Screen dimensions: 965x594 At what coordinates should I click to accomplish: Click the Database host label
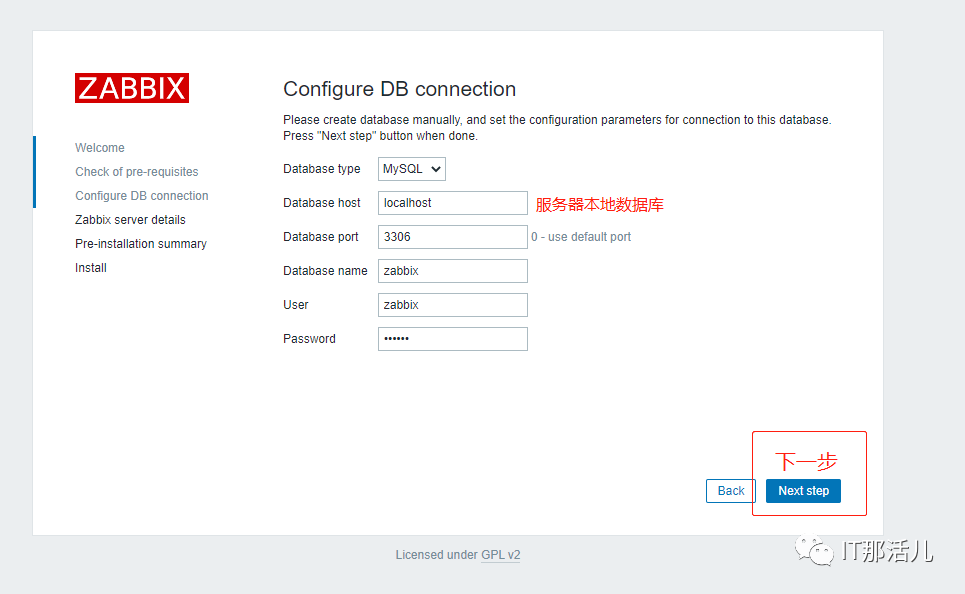point(322,203)
